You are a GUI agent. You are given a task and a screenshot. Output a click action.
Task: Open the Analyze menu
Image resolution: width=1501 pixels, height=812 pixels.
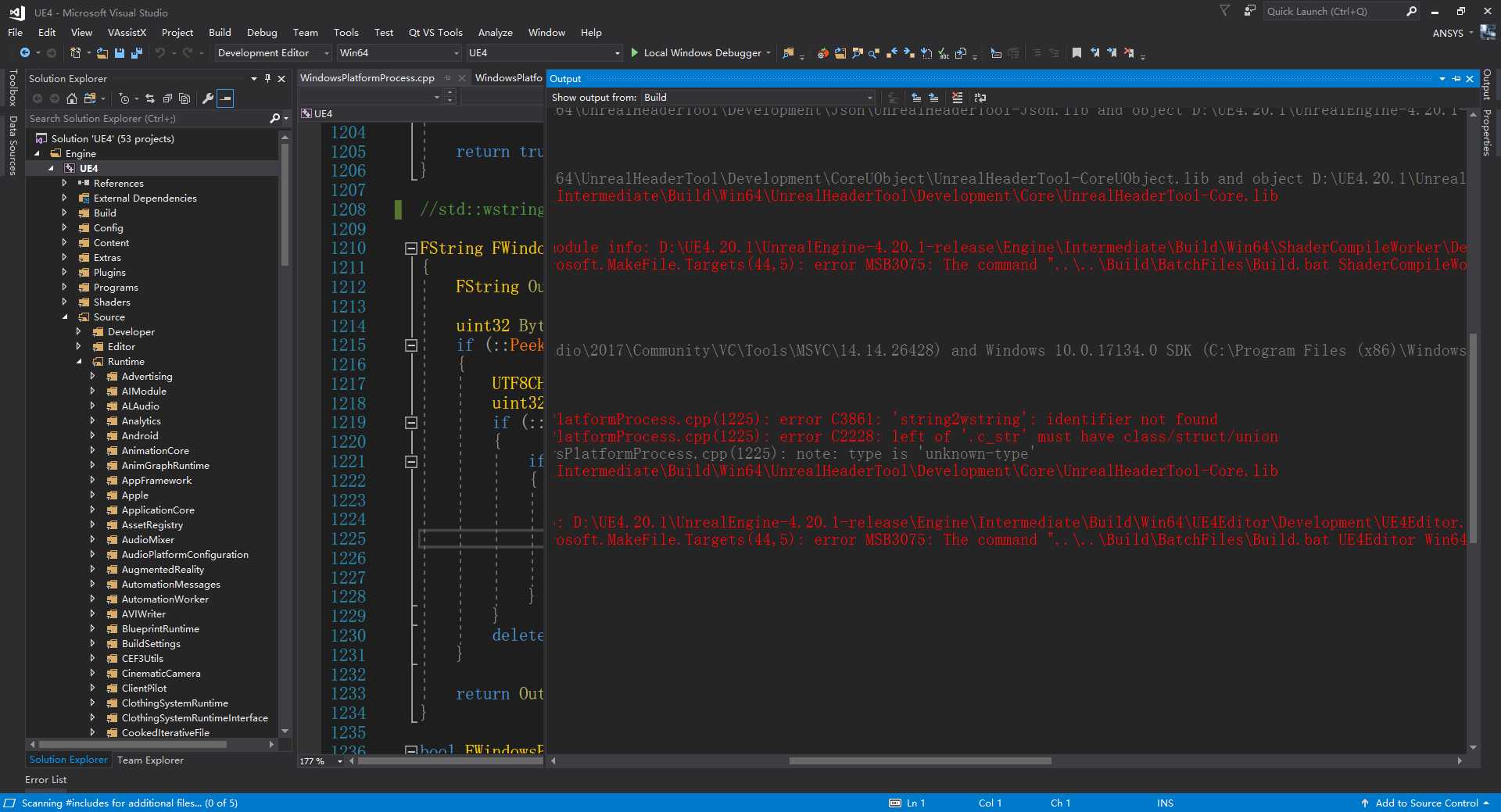[495, 32]
